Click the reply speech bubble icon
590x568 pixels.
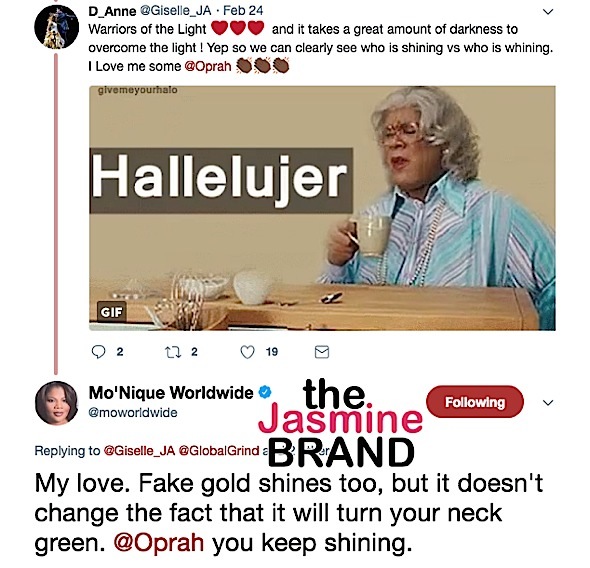[99, 352]
